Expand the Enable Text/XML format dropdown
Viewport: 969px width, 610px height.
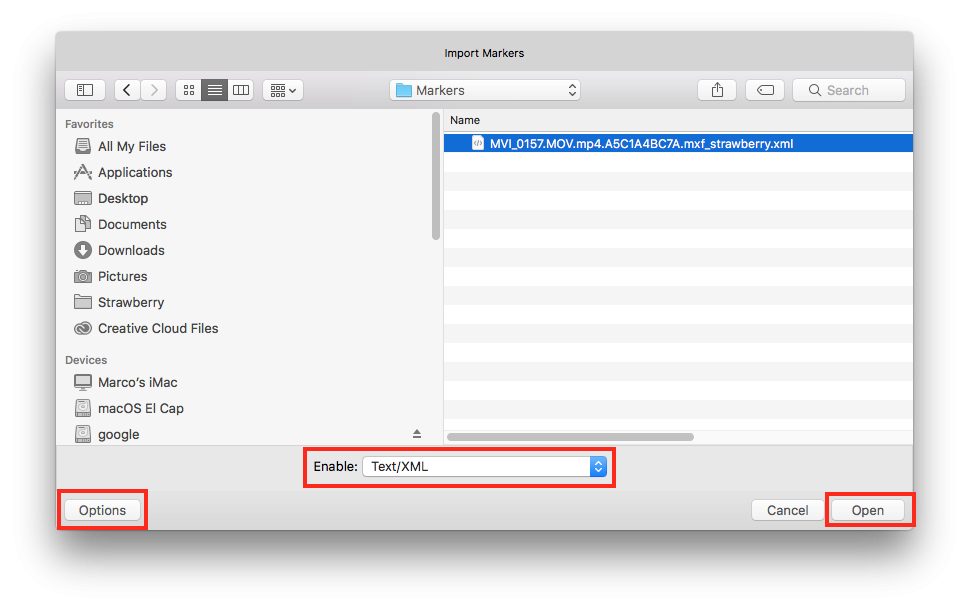(x=485, y=466)
